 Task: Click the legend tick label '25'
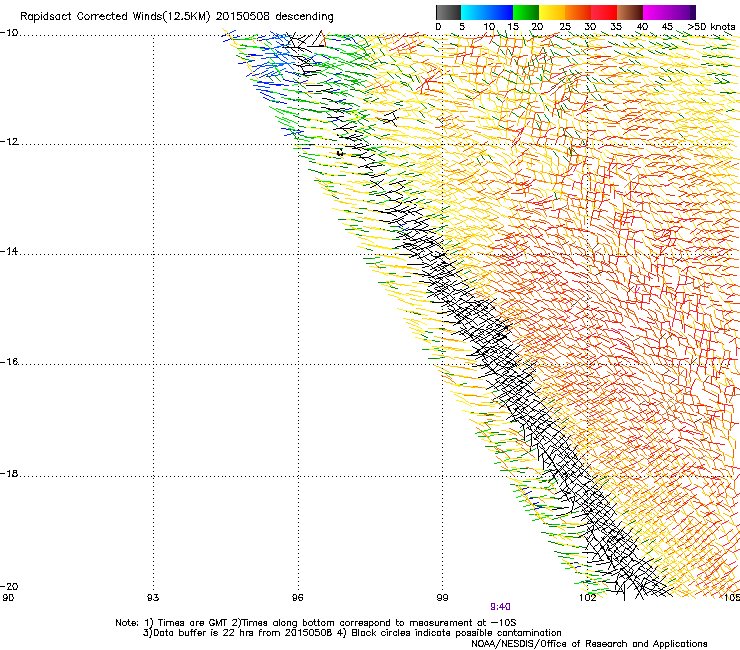click(565, 27)
